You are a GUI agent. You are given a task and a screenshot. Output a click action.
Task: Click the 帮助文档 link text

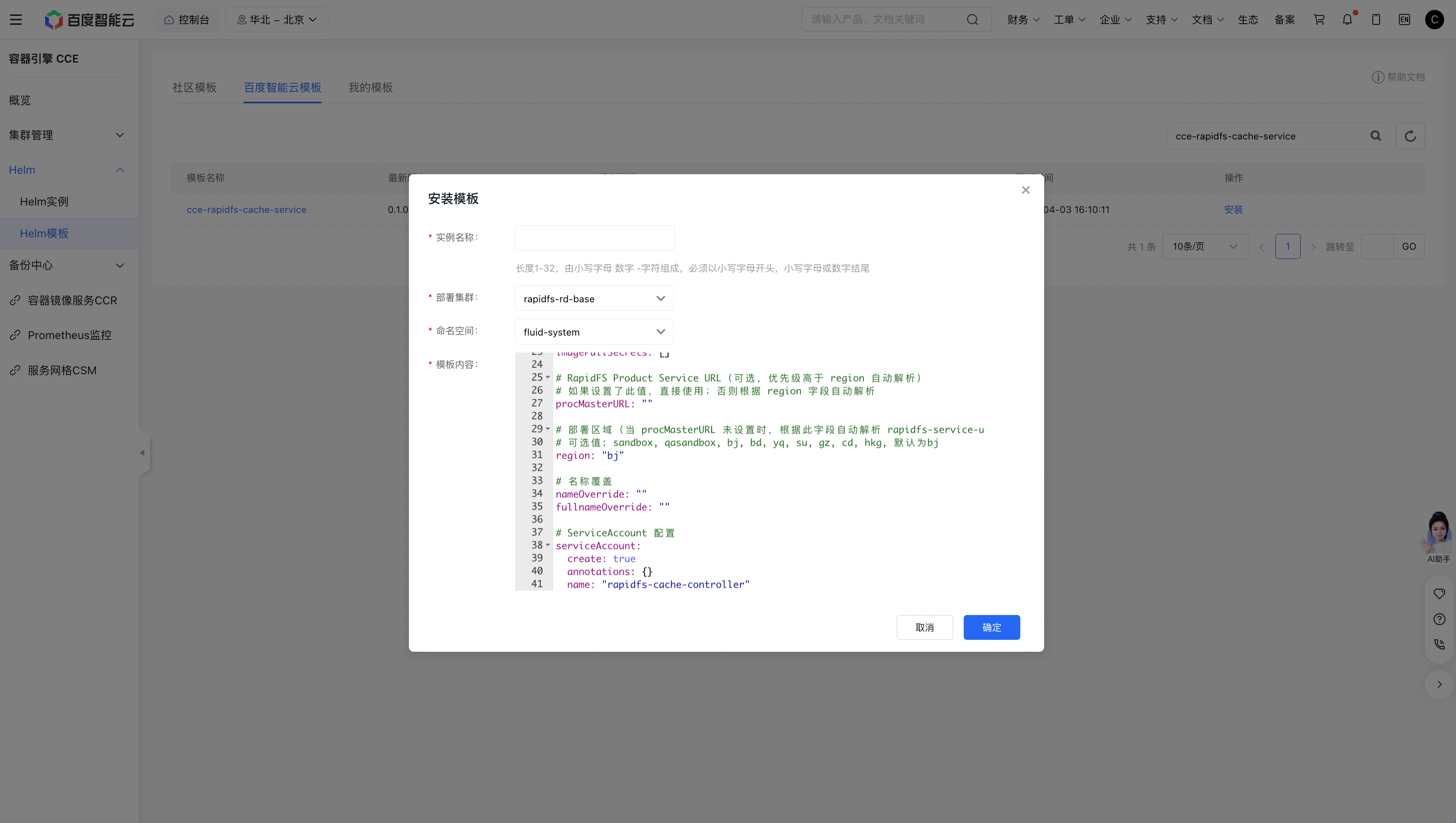click(1406, 77)
